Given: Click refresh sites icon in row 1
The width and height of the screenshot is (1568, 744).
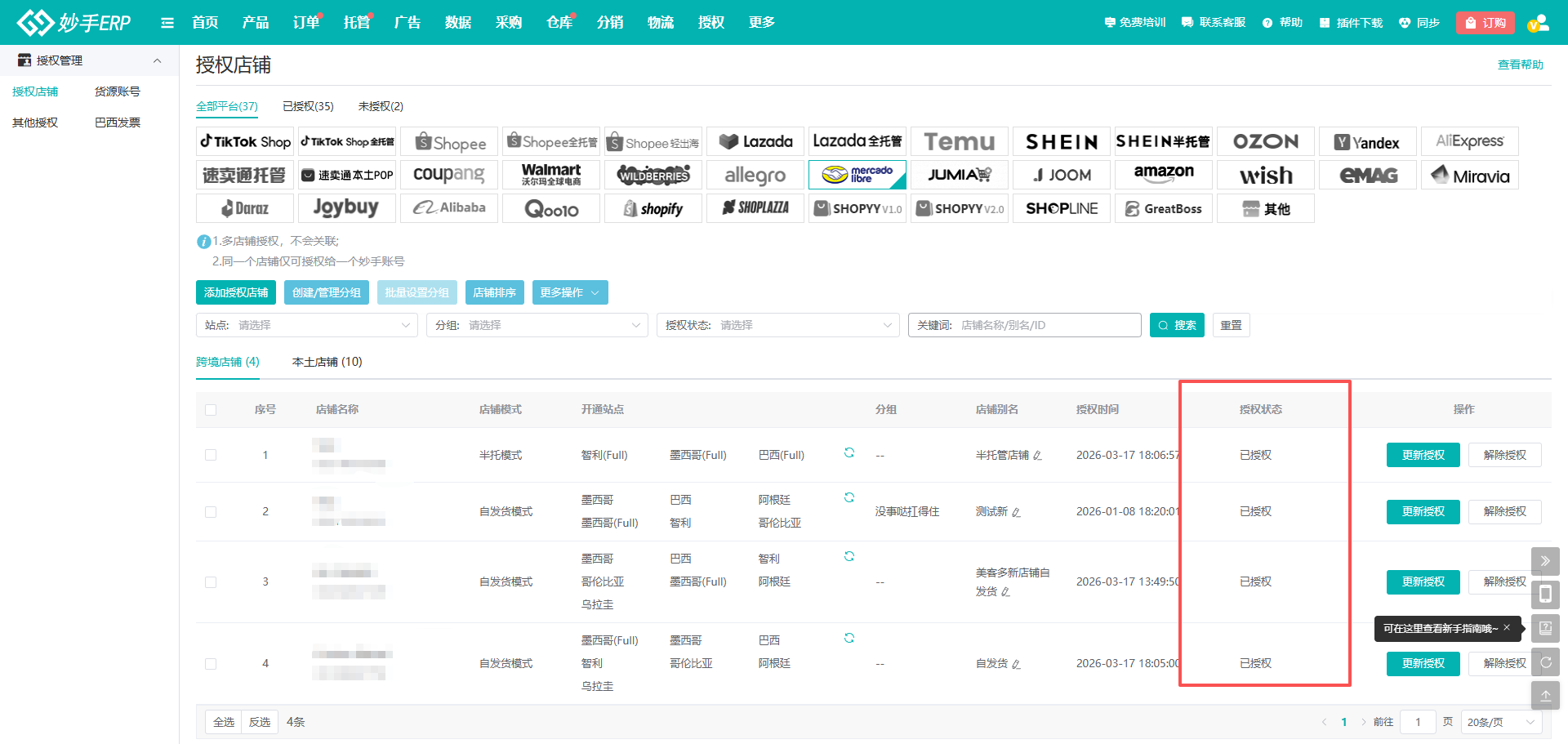Looking at the screenshot, I should (849, 452).
